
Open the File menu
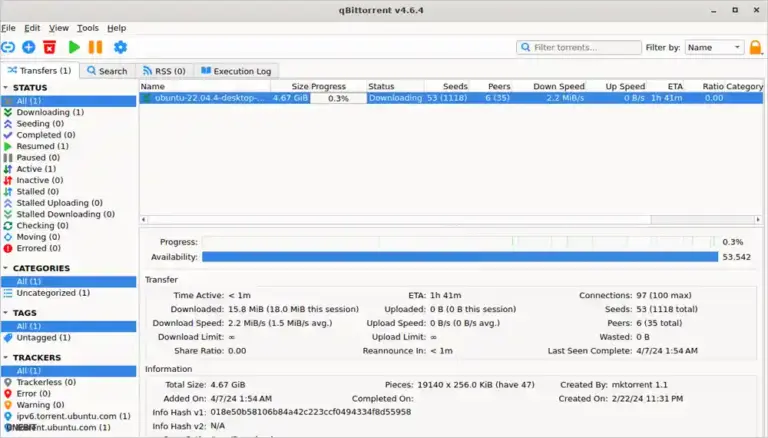coord(8,28)
